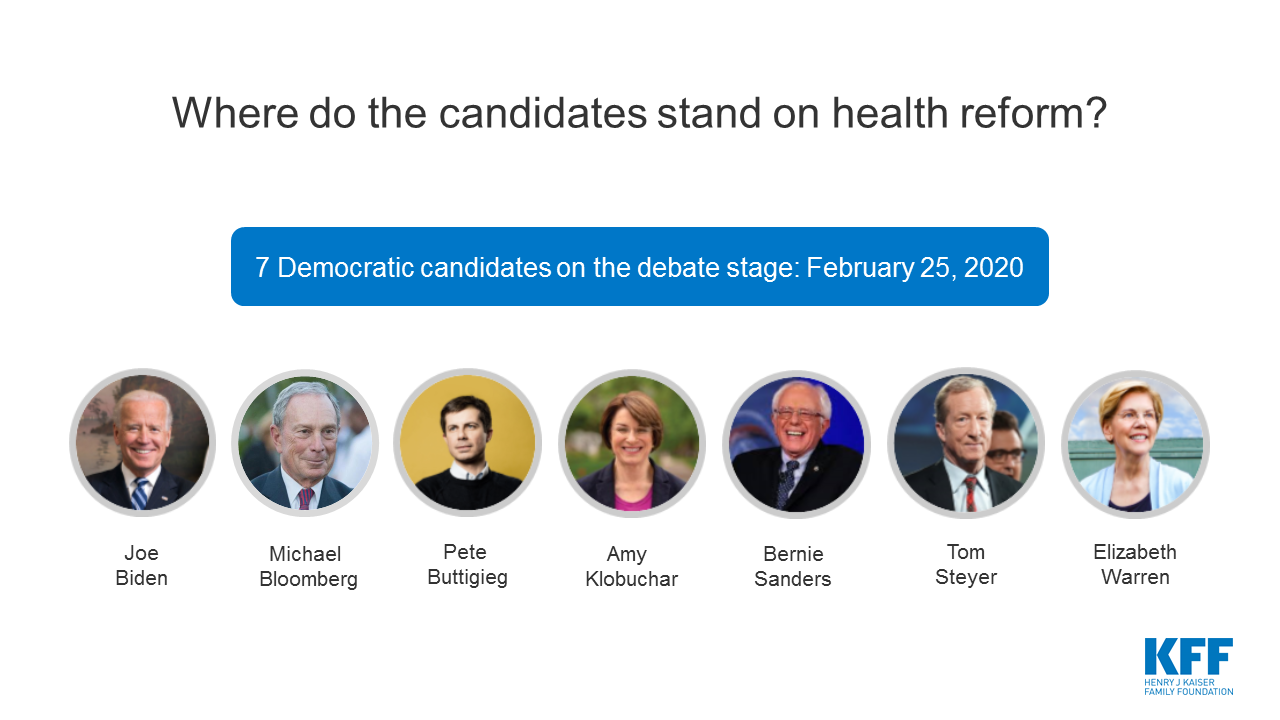The height and width of the screenshot is (720, 1280).
Task: Click 'February 25, 2020' in the banner
Action: point(915,268)
